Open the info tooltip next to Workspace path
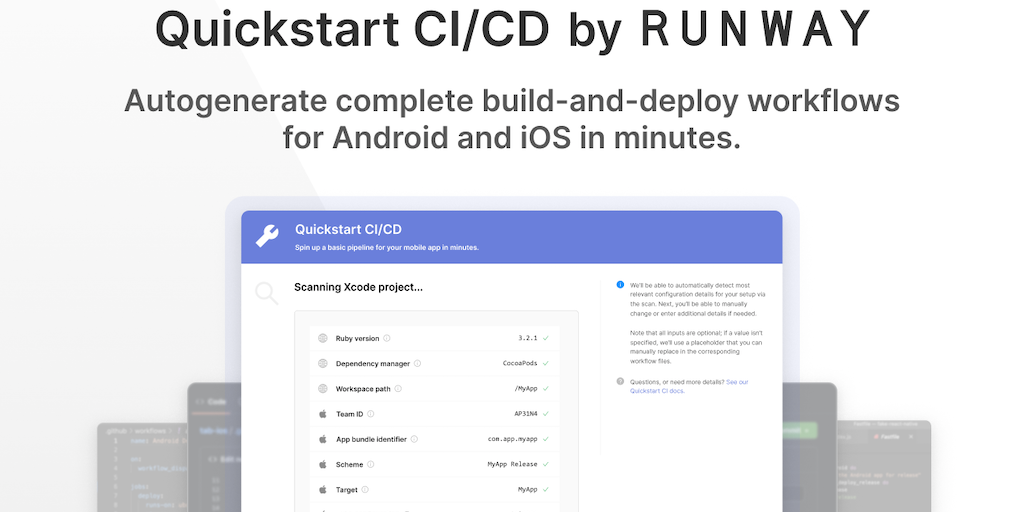This screenshot has height=512, width=1024. (398, 389)
